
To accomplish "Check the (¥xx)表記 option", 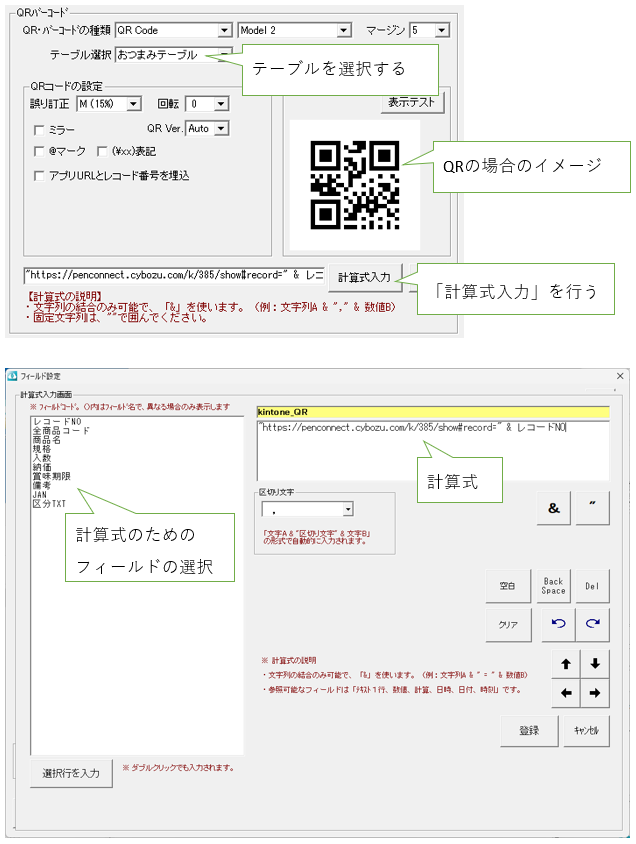I will [102, 151].
